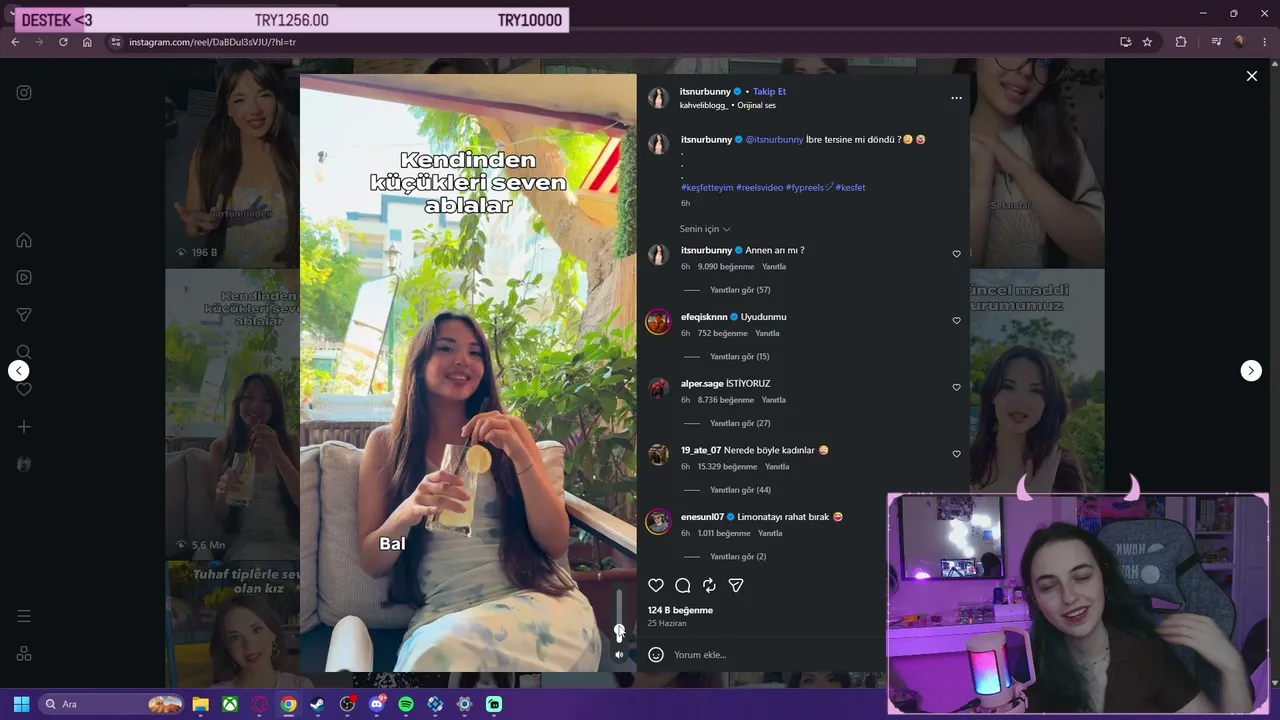Close the reel viewer with the X
The width and height of the screenshot is (1280, 720).
(x=1251, y=76)
